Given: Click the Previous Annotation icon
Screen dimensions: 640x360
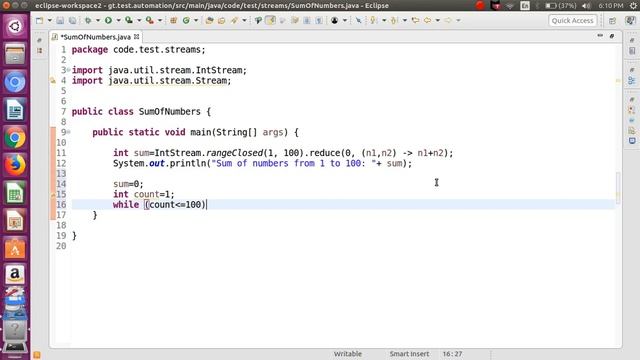Looking at the screenshot, I should (x=394, y=20).
